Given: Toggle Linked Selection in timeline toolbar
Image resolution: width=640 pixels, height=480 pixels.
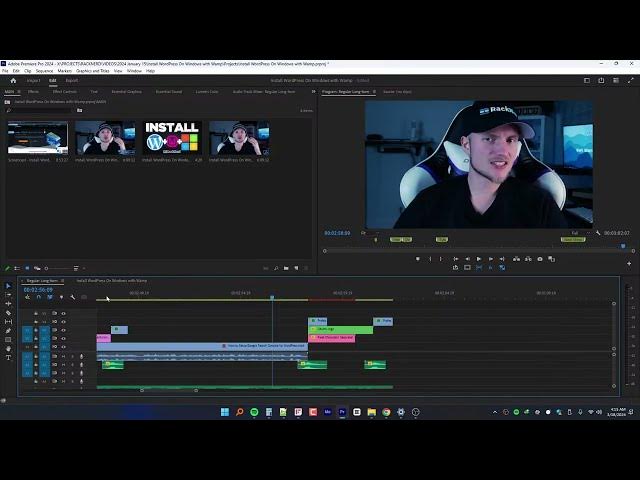Looking at the screenshot, I should (50, 297).
